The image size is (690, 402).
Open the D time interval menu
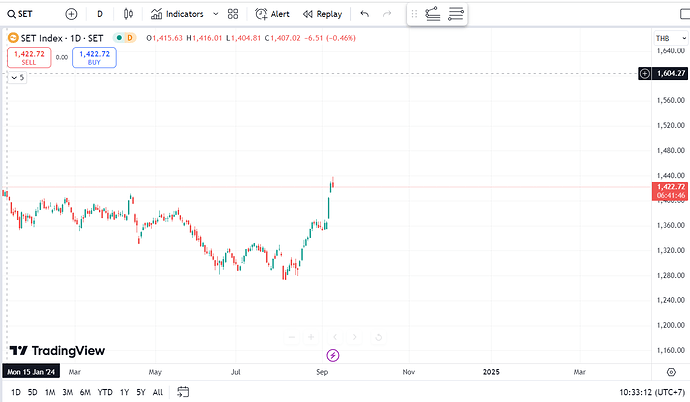click(x=100, y=14)
